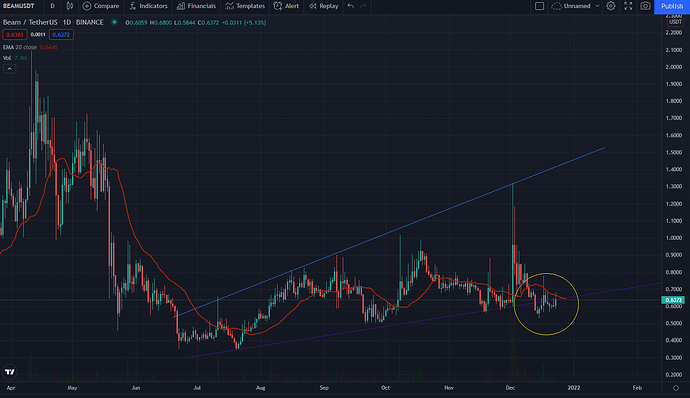Click the blue Publish button

click(x=672, y=6)
